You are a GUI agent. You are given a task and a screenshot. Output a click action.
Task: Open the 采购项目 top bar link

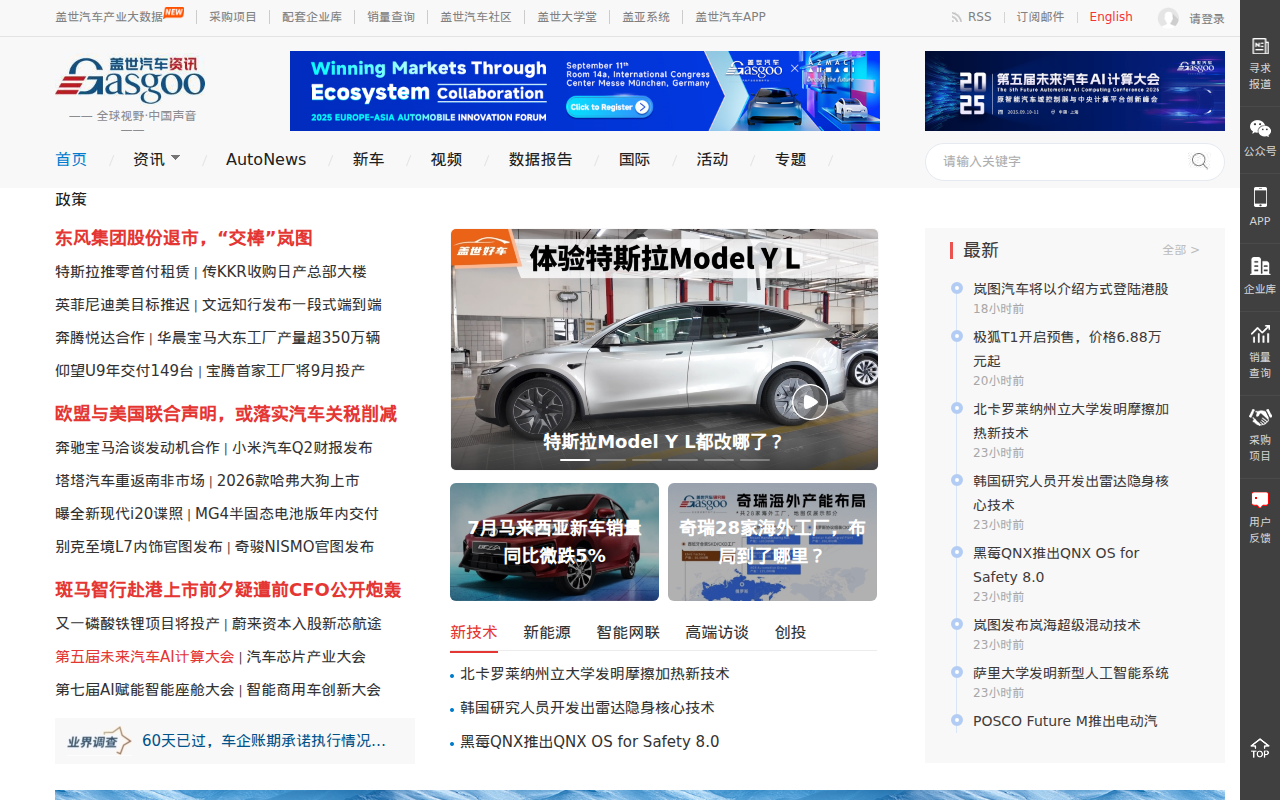point(233,17)
